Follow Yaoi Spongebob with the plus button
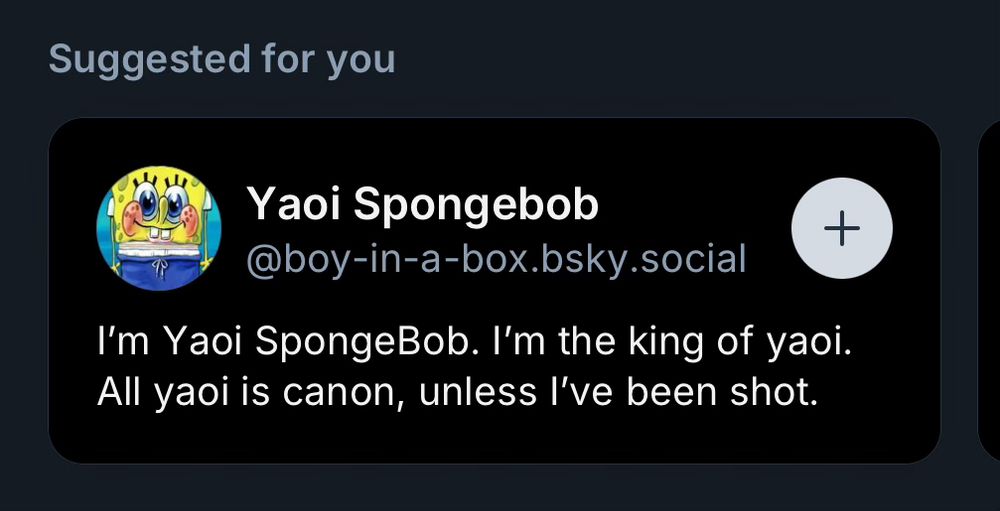This screenshot has width=1000, height=511. [841, 229]
